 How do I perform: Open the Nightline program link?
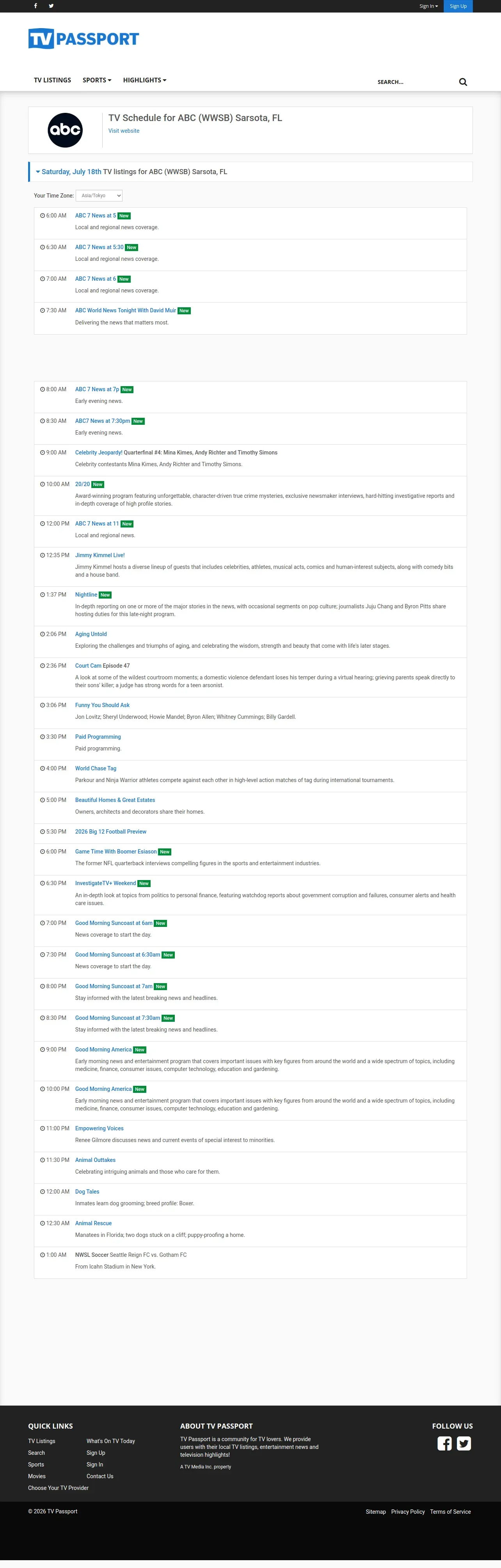(x=86, y=595)
